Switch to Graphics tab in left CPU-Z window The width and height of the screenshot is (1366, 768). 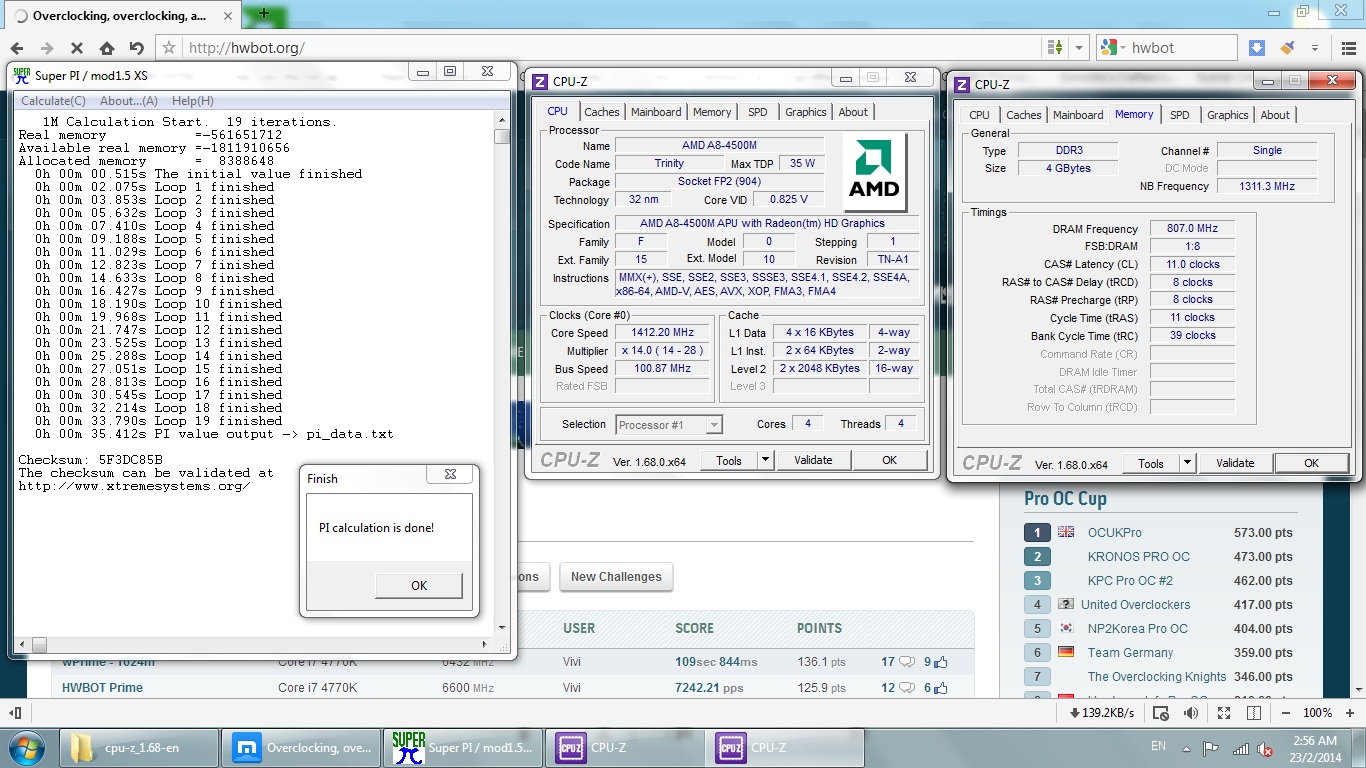coord(805,112)
